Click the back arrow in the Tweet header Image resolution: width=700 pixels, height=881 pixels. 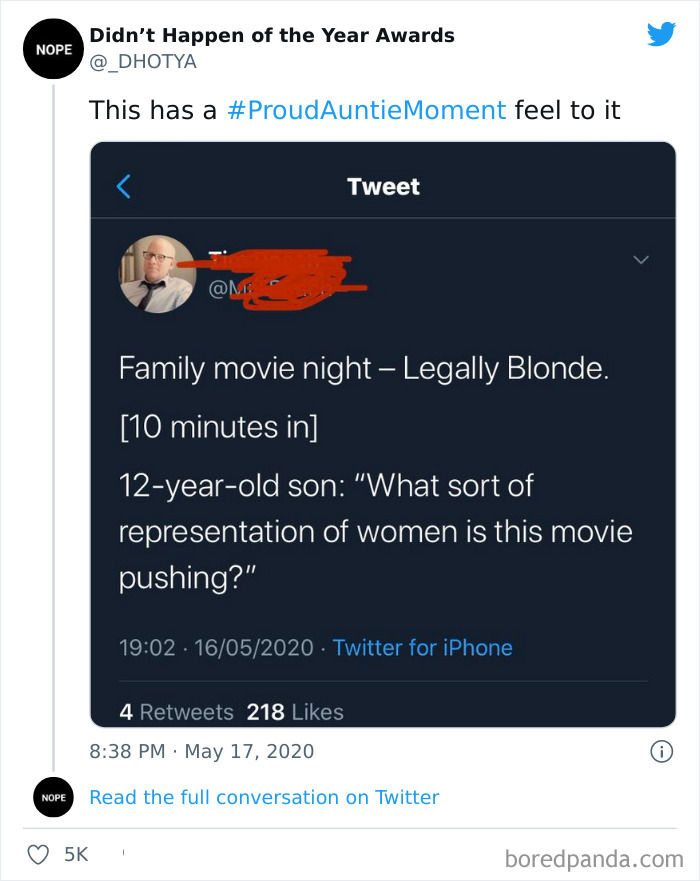pos(122,186)
